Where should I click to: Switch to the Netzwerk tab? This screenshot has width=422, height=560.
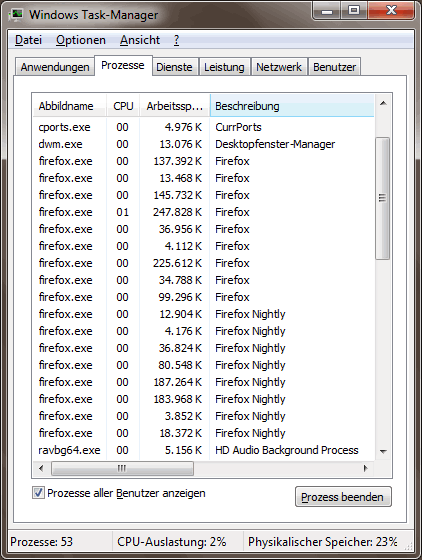[x=279, y=67]
